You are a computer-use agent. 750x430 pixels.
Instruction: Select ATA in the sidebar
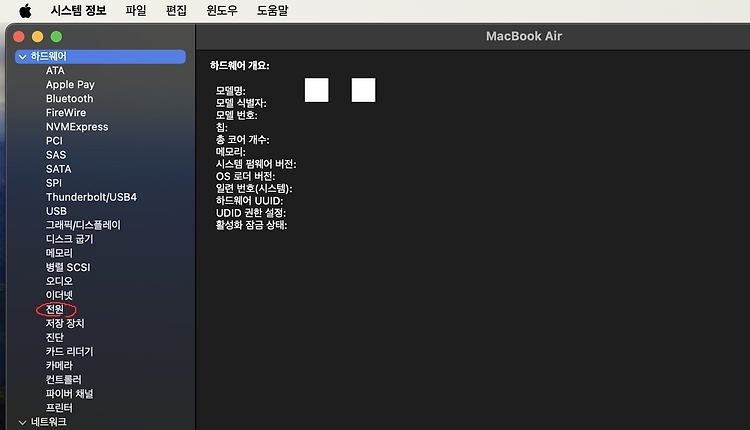(x=55, y=70)
